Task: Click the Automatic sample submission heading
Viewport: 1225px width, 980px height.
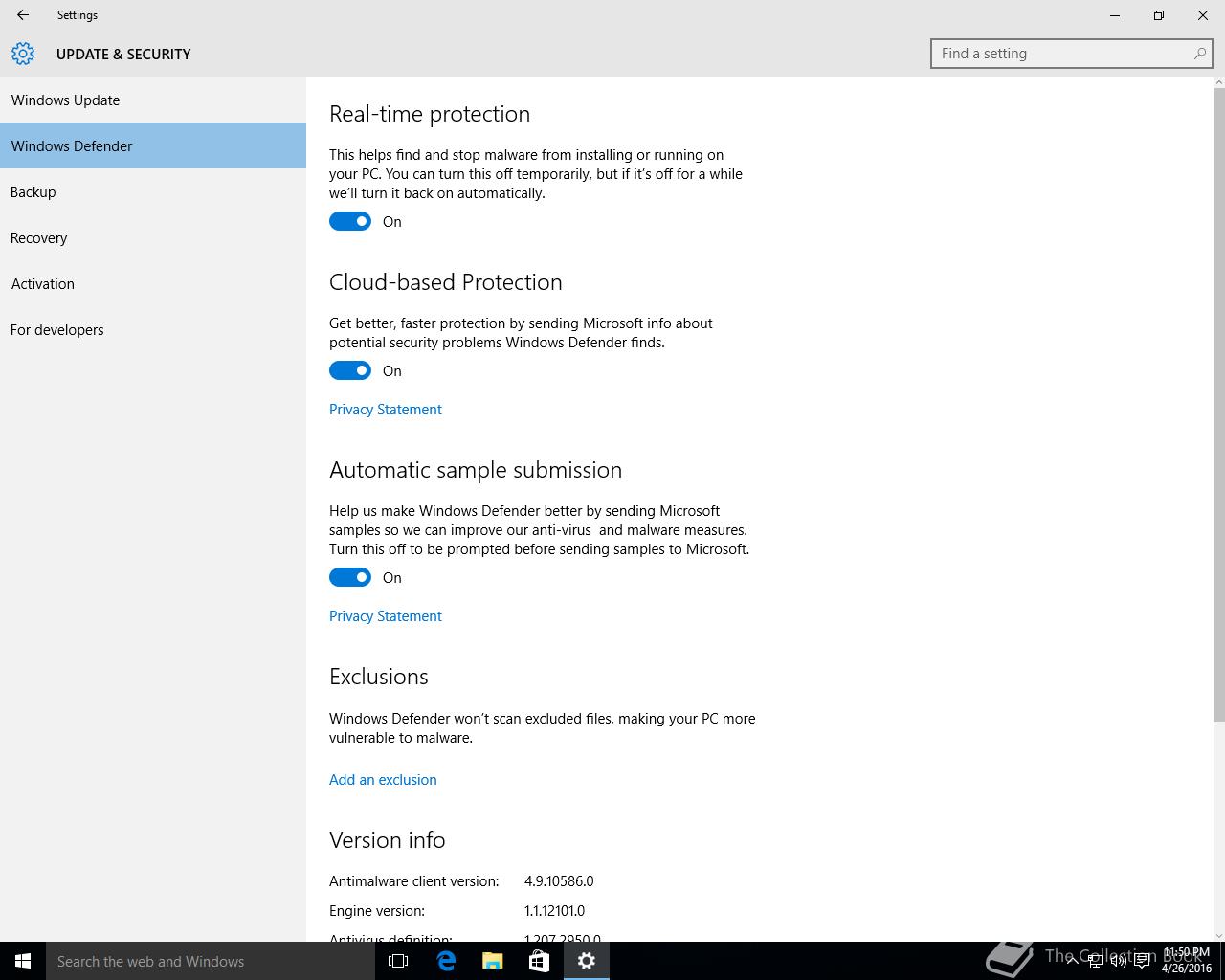Action: click(x=476, y=470)
